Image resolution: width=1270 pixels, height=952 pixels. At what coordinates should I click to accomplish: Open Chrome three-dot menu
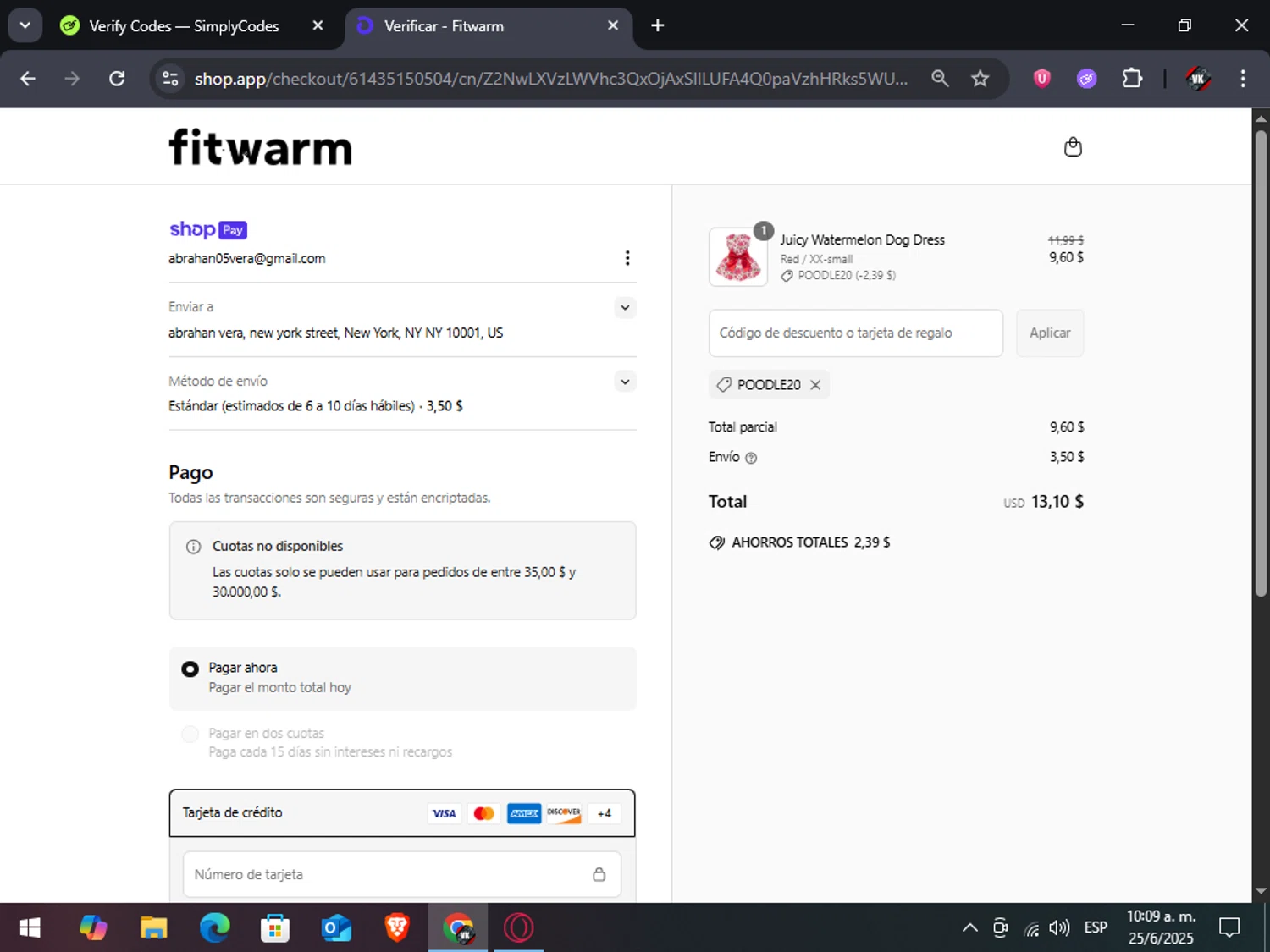coord(1243,79)
